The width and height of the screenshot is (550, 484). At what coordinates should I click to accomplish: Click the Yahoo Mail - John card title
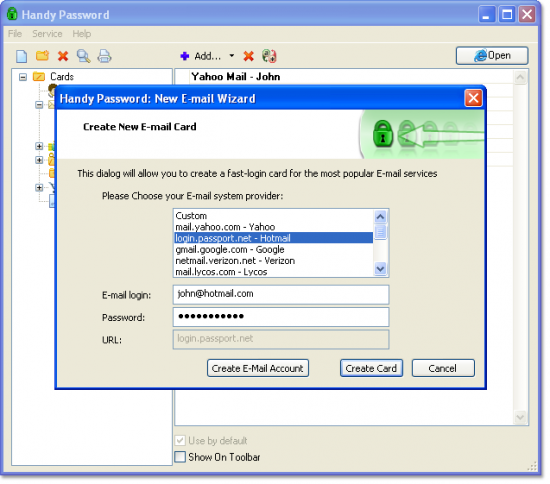pyautogui.click(x=236, y=76)
